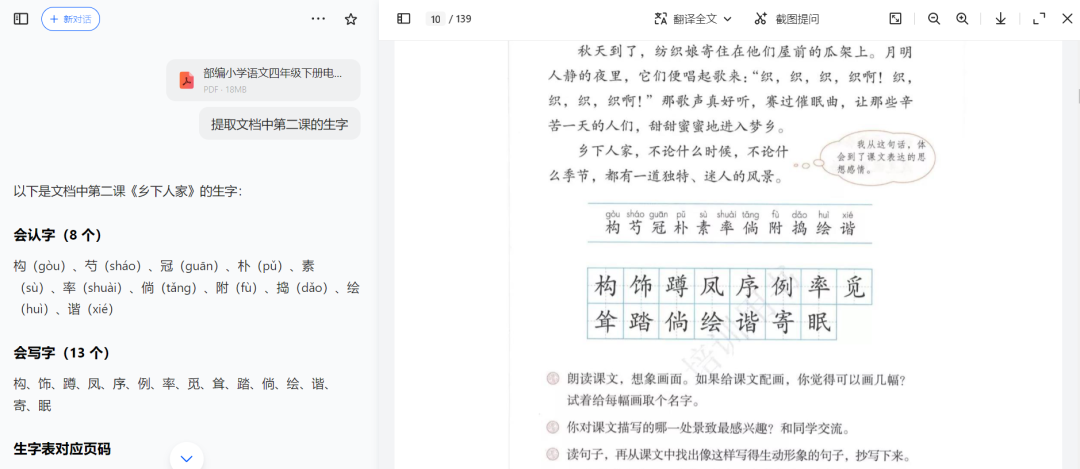Click the line 以下是文档中第二课《乡下人家》的生字
Screen dimensions: 1080x469
pos(127,191)
